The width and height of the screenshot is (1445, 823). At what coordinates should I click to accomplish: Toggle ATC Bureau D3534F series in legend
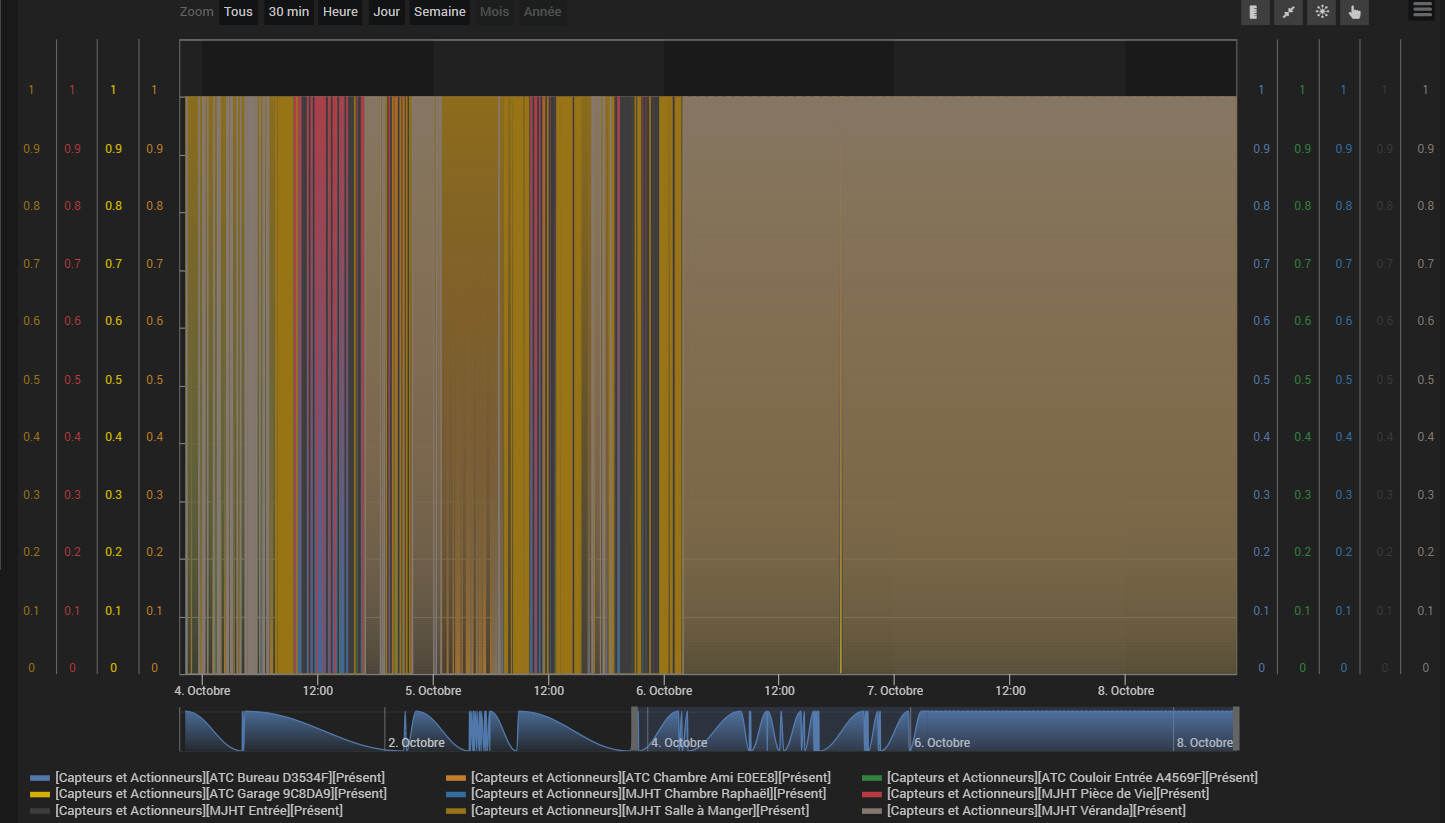[220, 777]
